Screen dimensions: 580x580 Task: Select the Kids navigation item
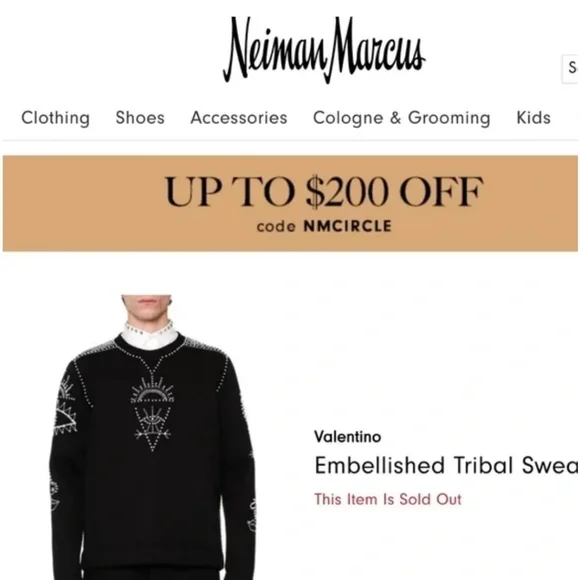tap(533, 118)
